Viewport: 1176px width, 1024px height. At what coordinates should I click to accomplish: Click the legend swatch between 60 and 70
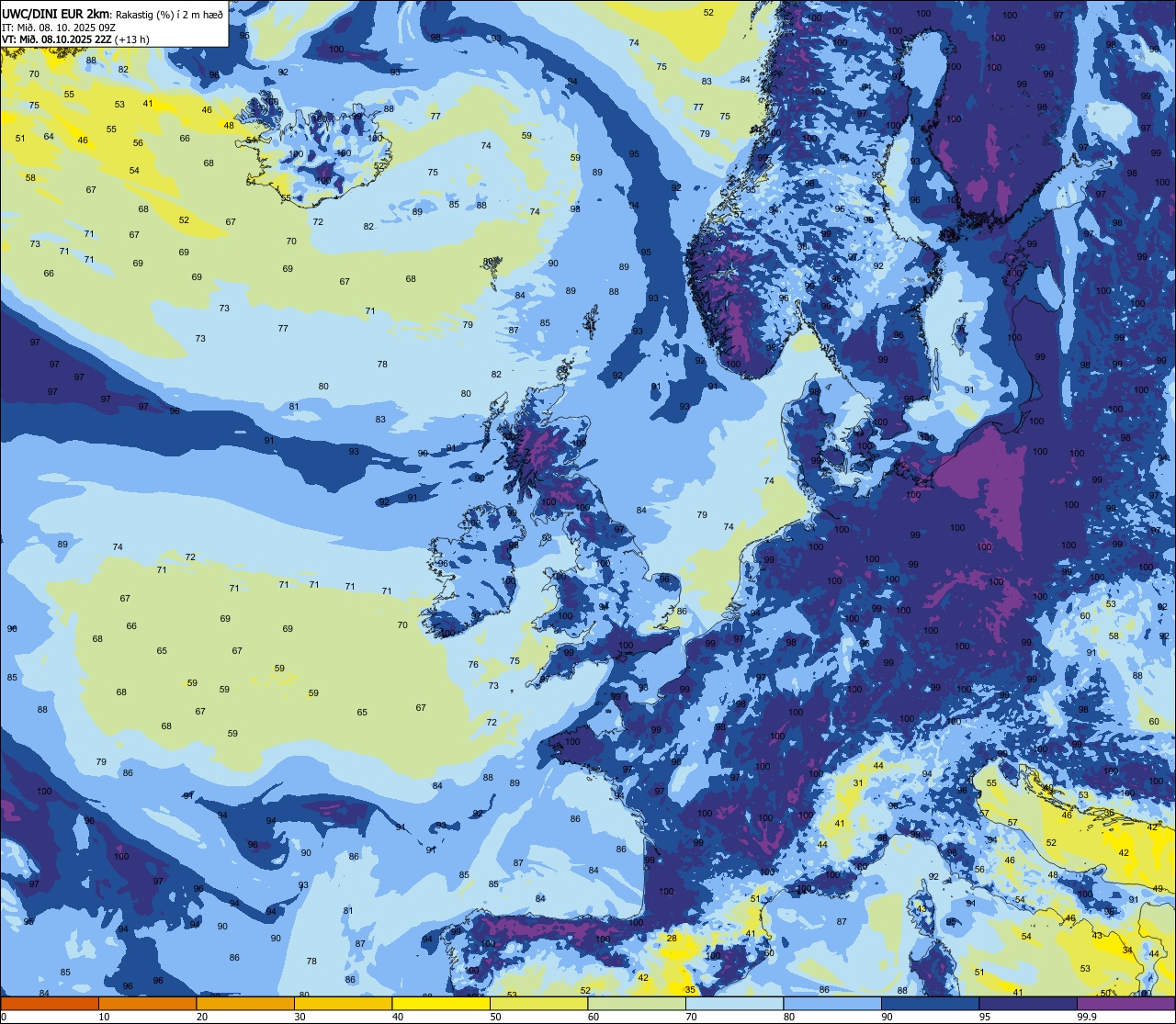coord(637,1003)
